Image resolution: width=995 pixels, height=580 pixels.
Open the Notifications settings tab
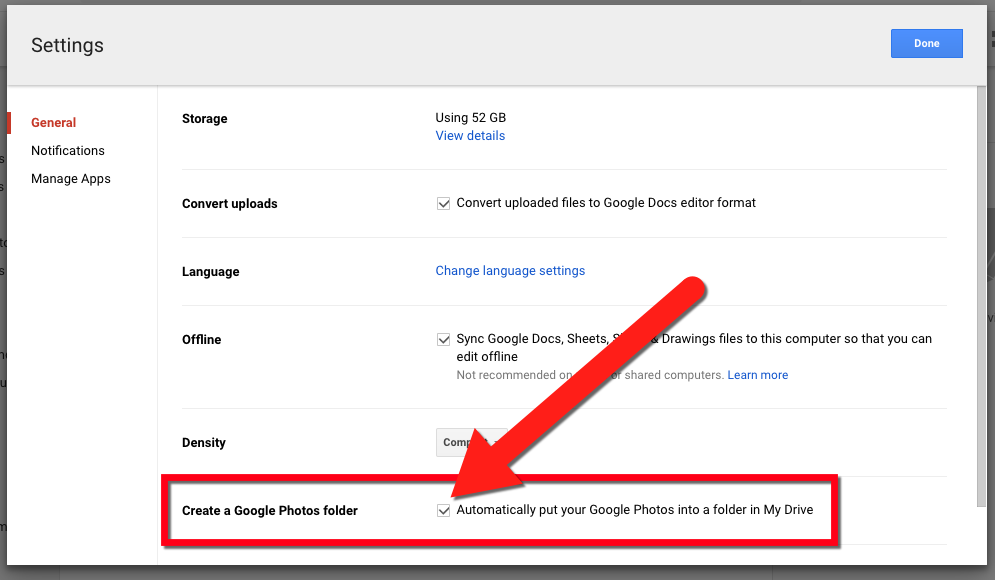coord(68,150)
